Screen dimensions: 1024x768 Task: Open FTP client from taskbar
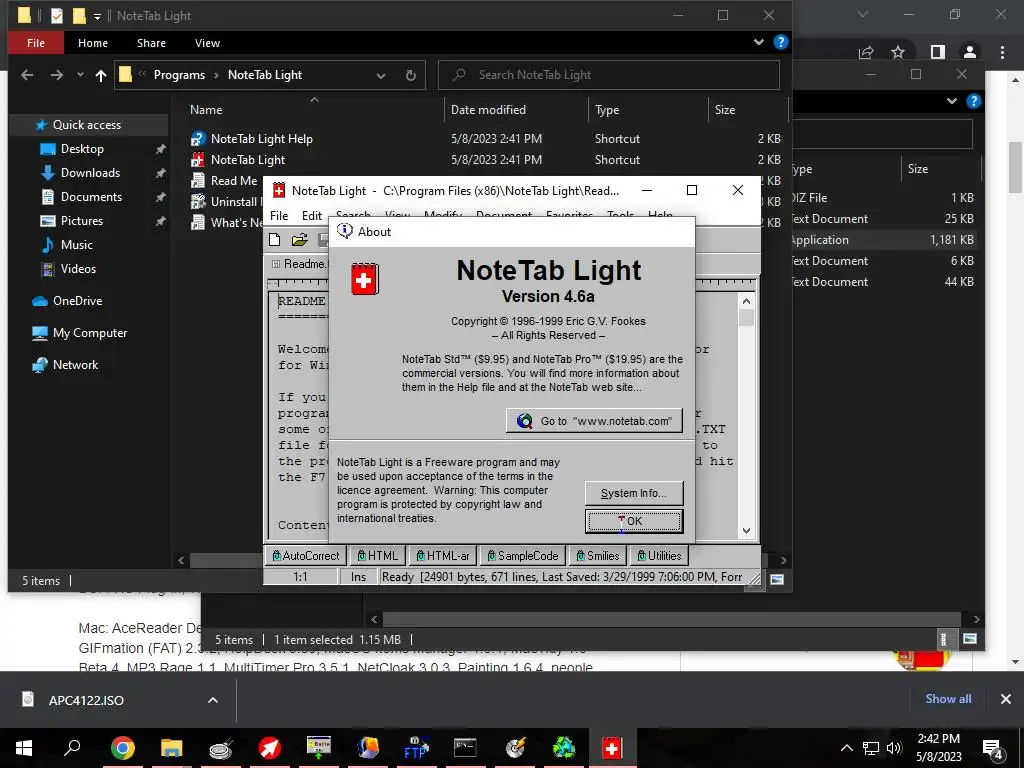416,748
